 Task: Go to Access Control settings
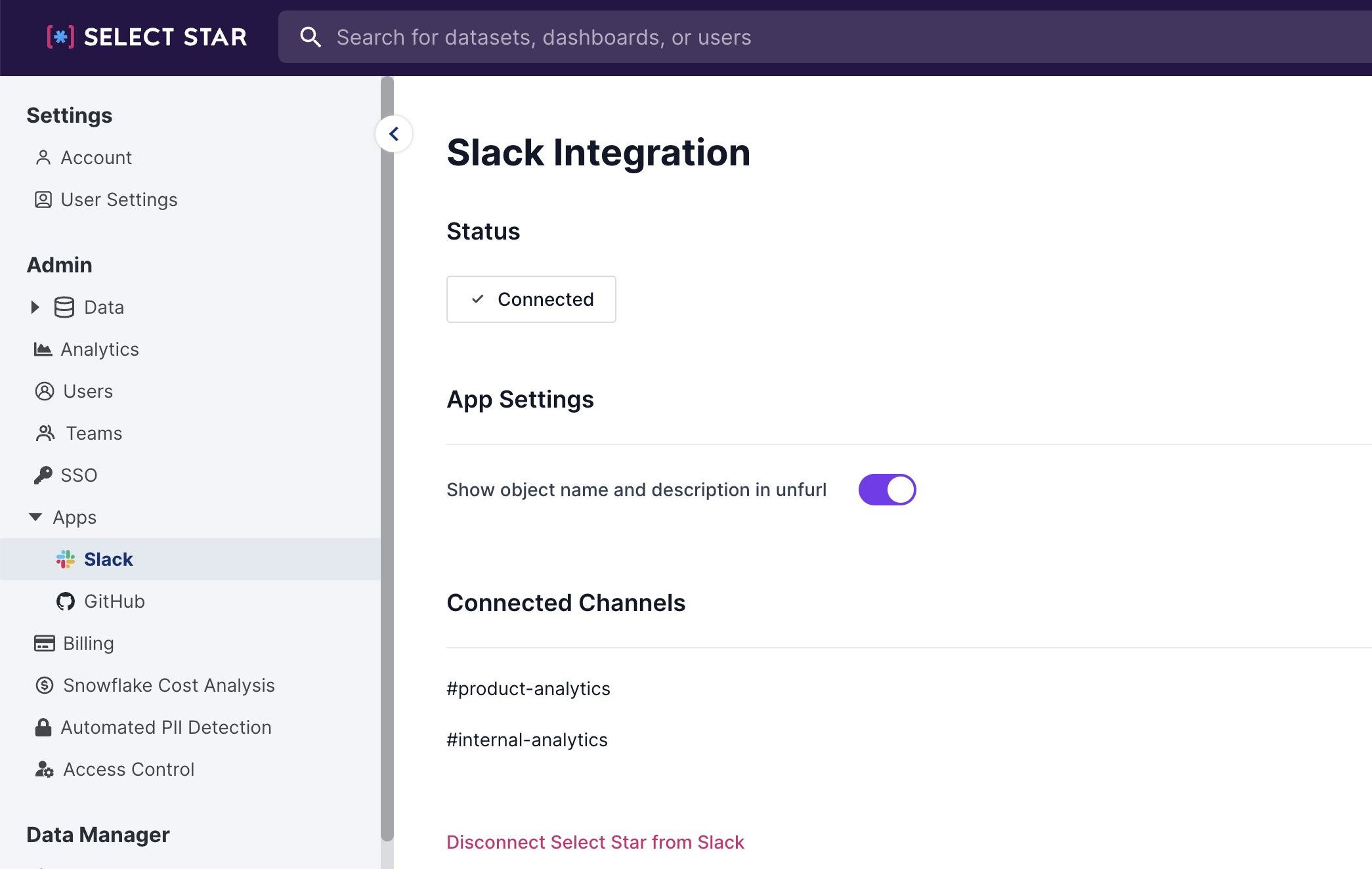[x=129, y=769]
